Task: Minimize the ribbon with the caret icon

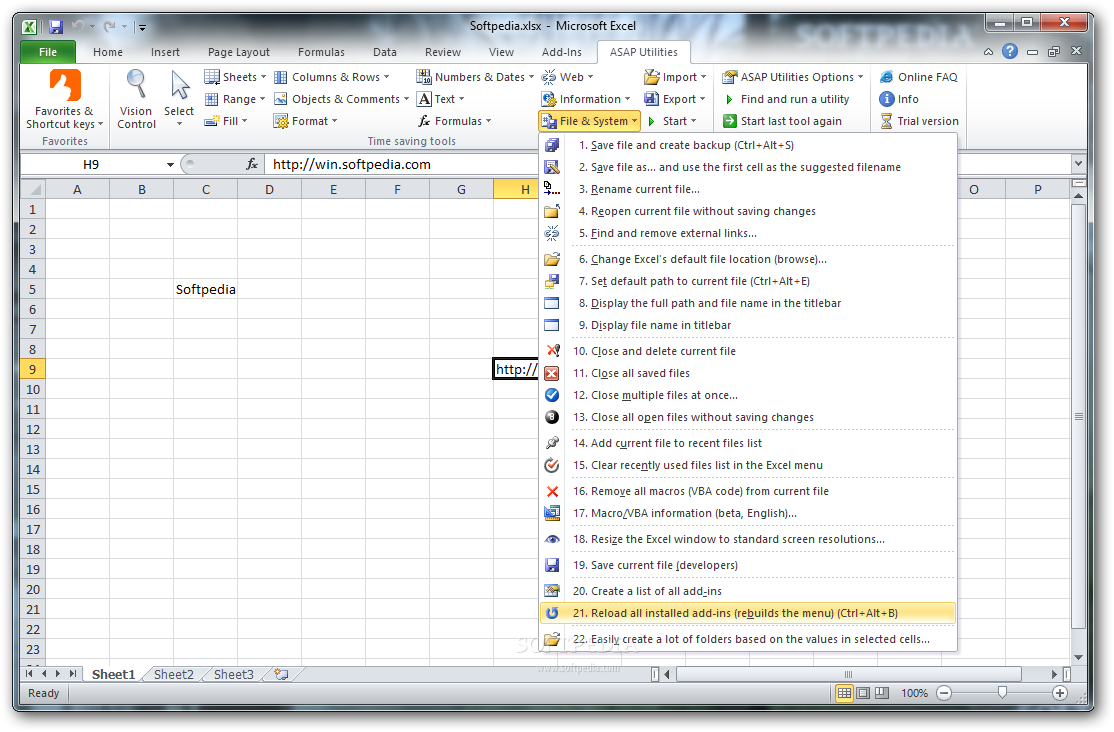Action: 988,52
